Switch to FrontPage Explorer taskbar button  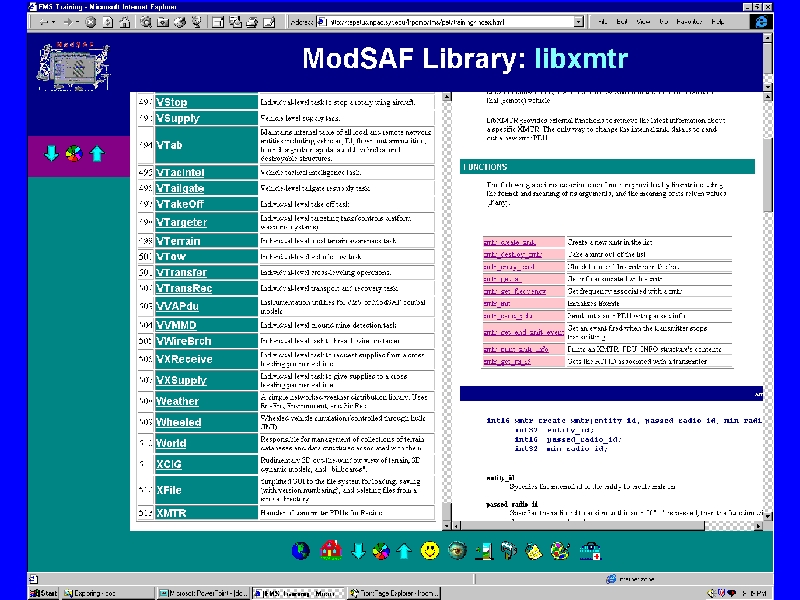pyautogui.click(x=394, y=593)
